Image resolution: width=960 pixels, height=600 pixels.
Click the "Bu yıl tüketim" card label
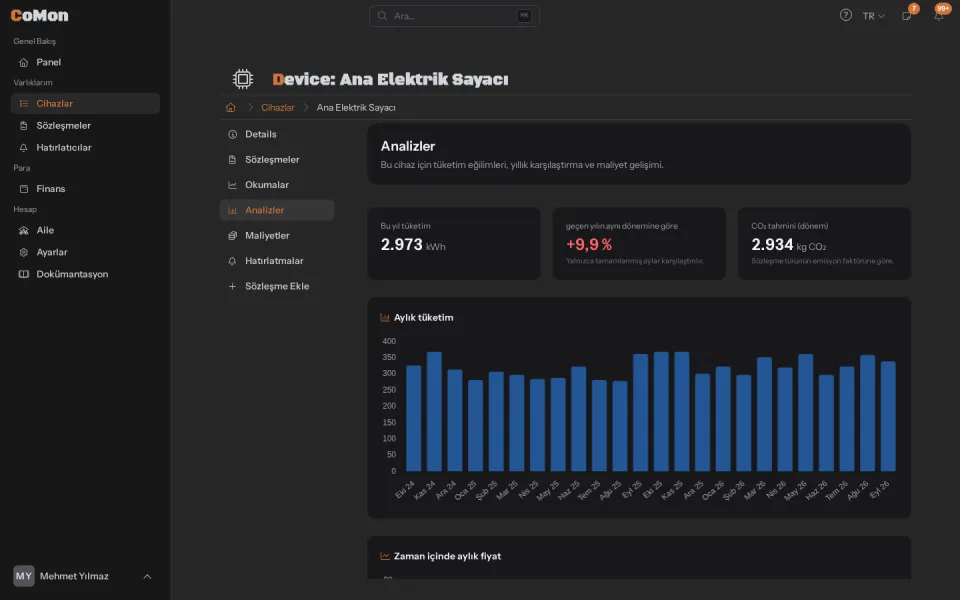[405, 226]
